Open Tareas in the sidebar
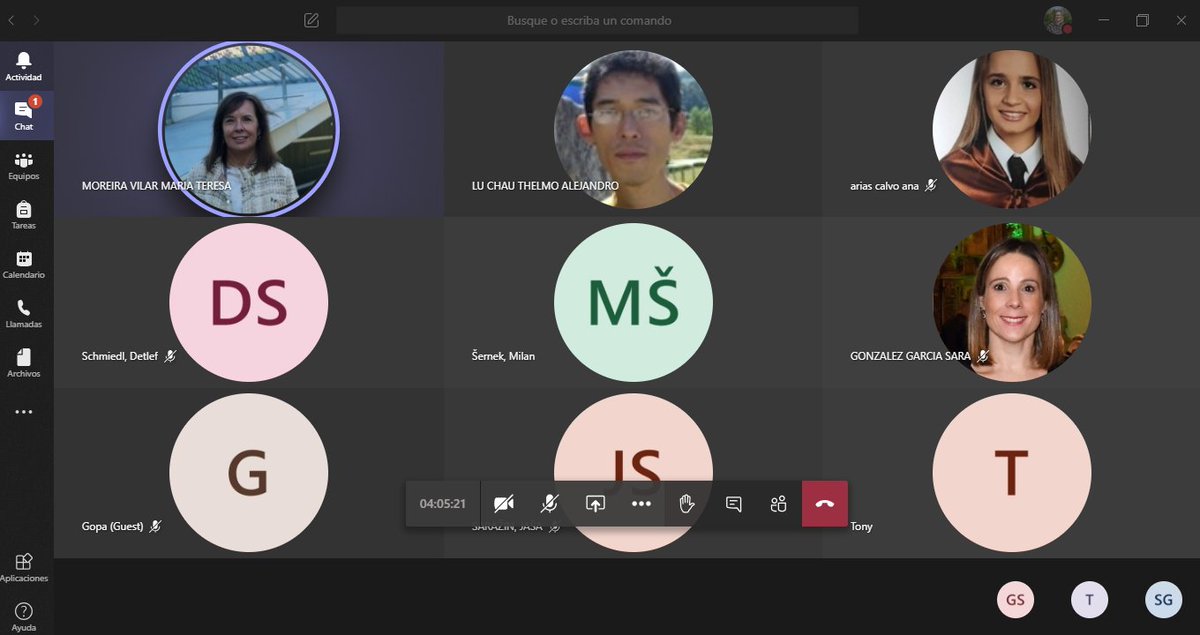This screenshot has height=635, width=1200. (24, 215)
